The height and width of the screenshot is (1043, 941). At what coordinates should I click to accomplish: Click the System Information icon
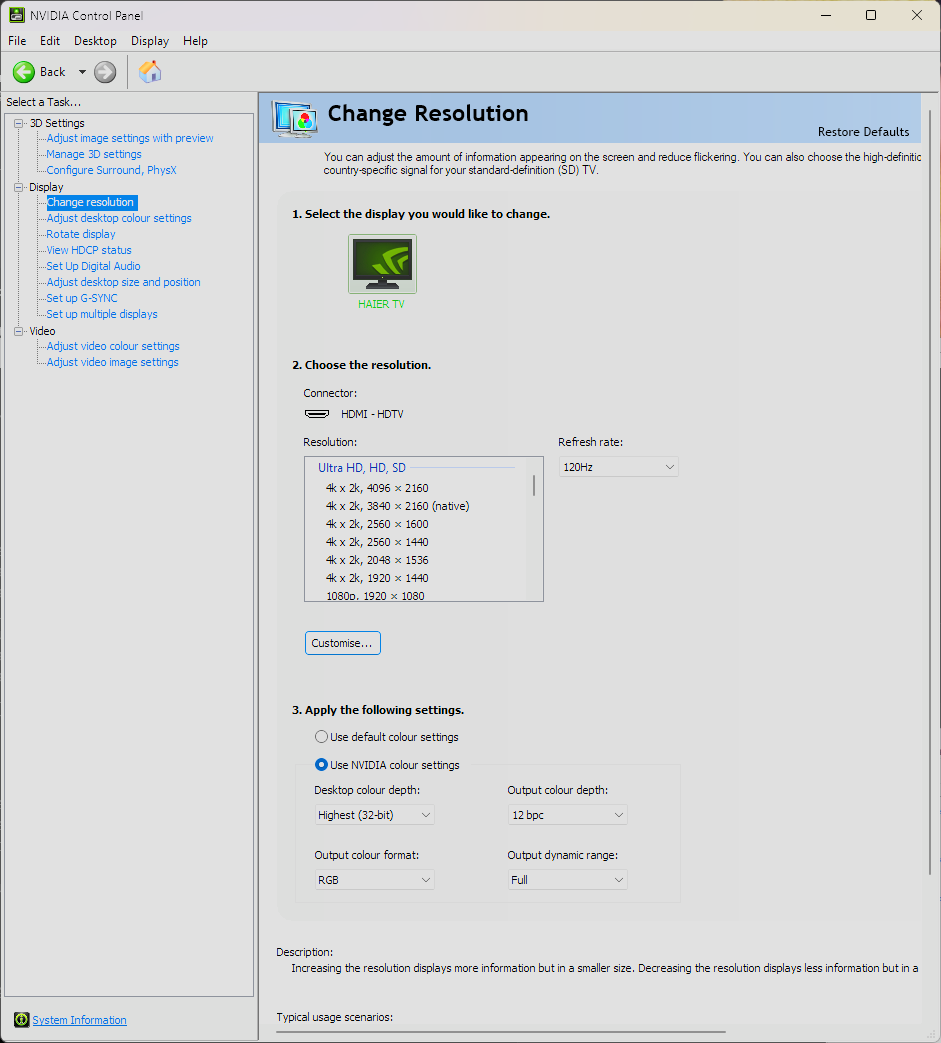pyautogui.click(x=21, y=1020)
